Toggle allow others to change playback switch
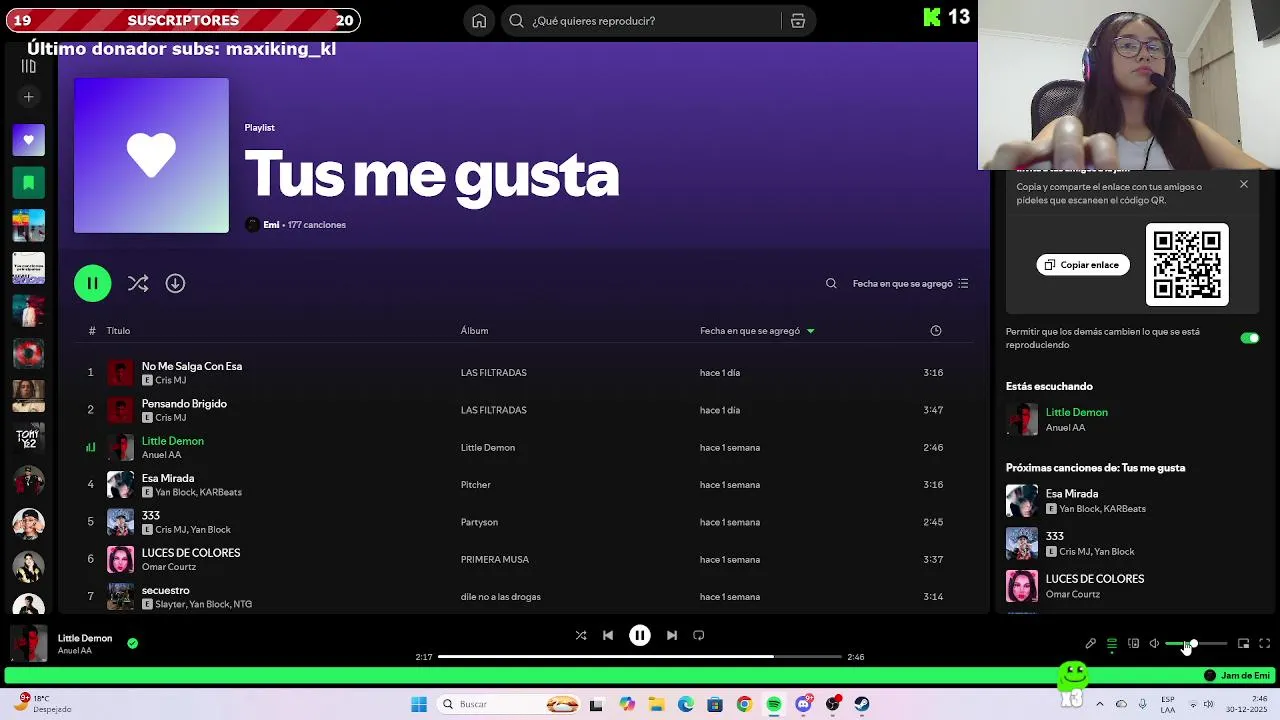Viewport: 1280px width, 720px height. [1250, 338]
